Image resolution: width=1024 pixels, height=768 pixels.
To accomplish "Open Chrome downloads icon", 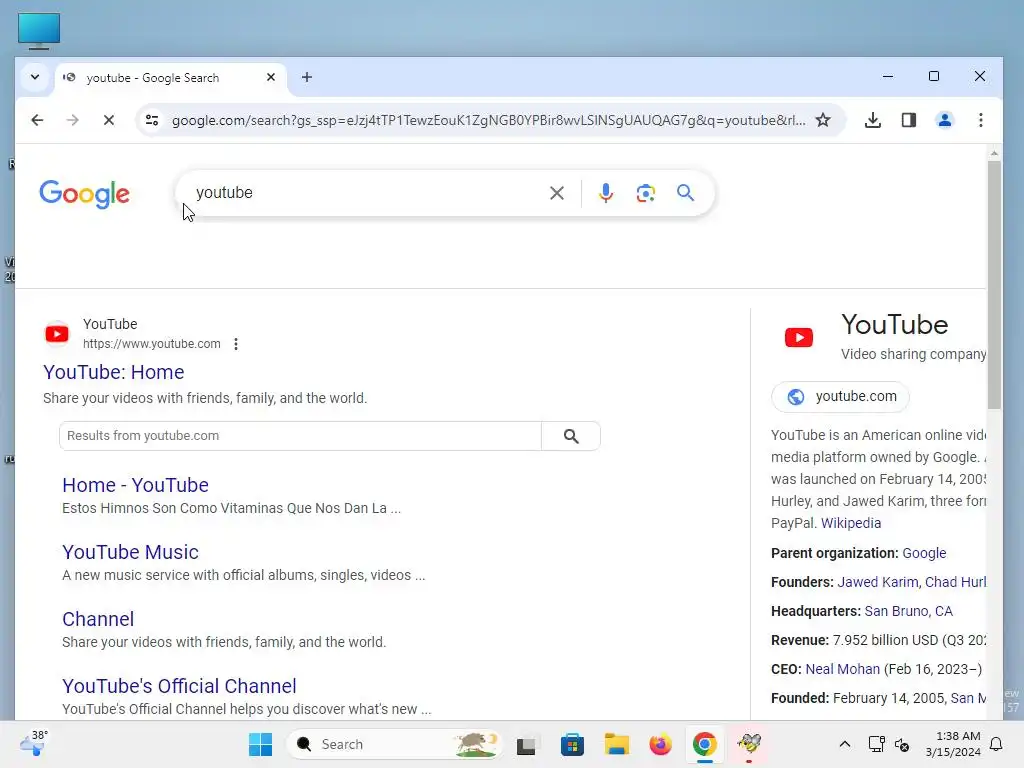I will click(872, 120).
